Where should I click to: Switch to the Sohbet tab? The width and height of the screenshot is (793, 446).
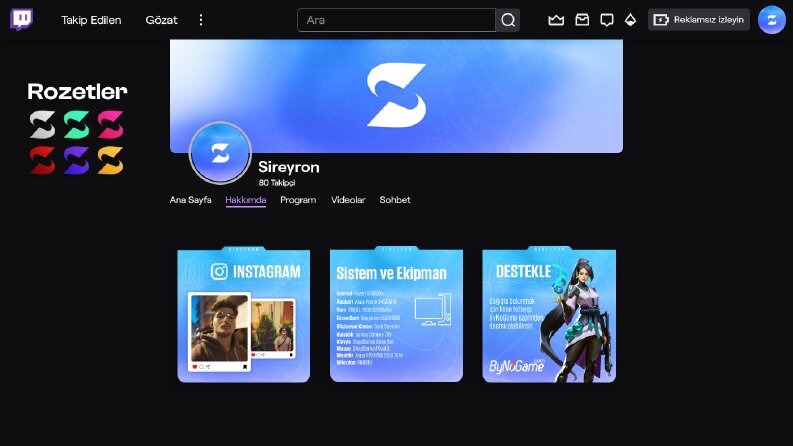click(x=395, y=200)
